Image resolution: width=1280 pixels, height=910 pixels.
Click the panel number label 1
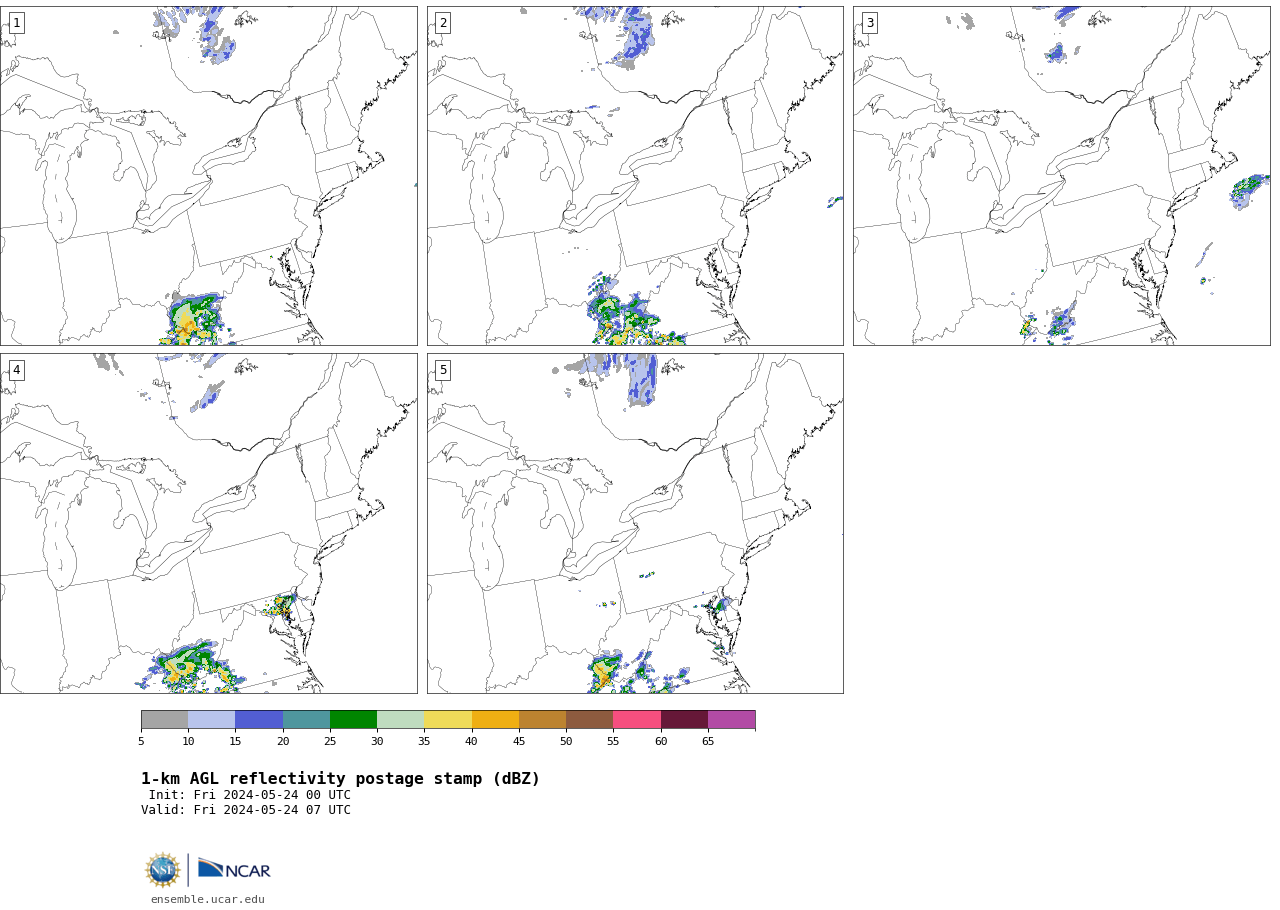[x=16, y=23]
